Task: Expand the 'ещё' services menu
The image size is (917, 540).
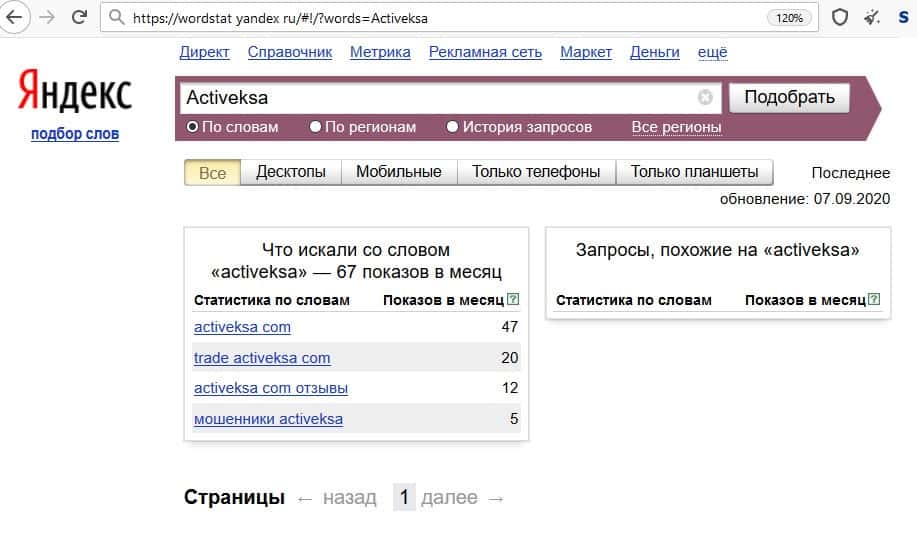Action: click(x=712, y=52)
